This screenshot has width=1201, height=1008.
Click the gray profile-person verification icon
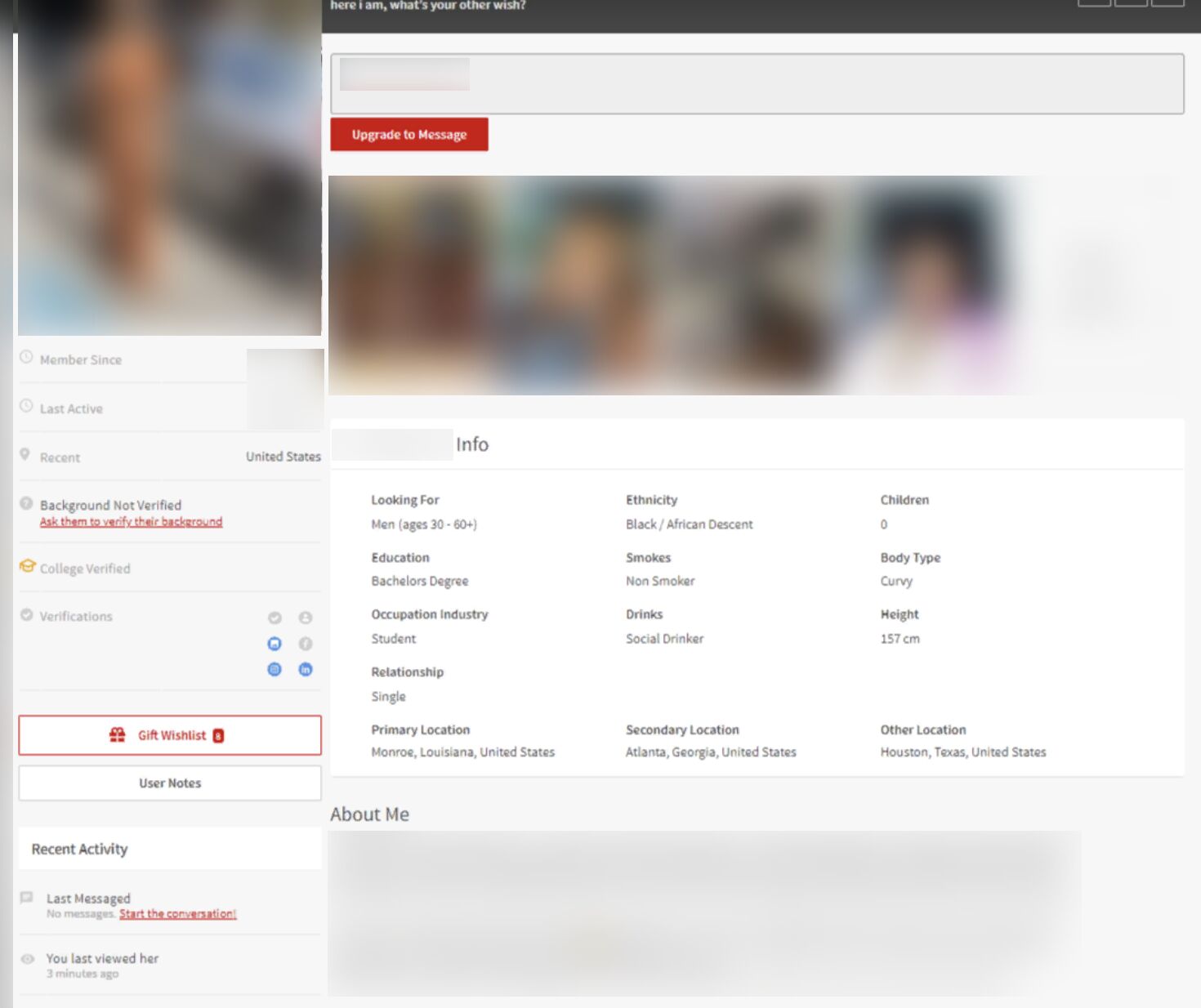pyautogui.click(x=306, y=618)
